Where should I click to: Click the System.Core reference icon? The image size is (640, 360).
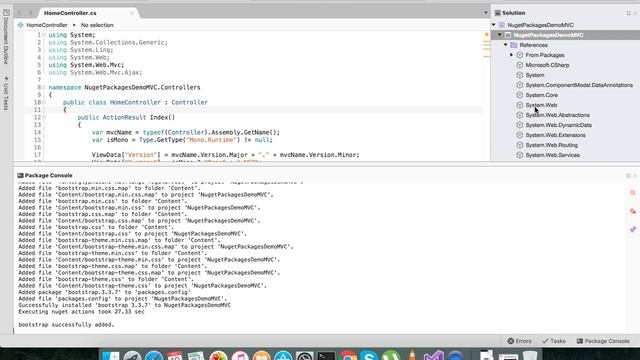[x=520, y=95]
